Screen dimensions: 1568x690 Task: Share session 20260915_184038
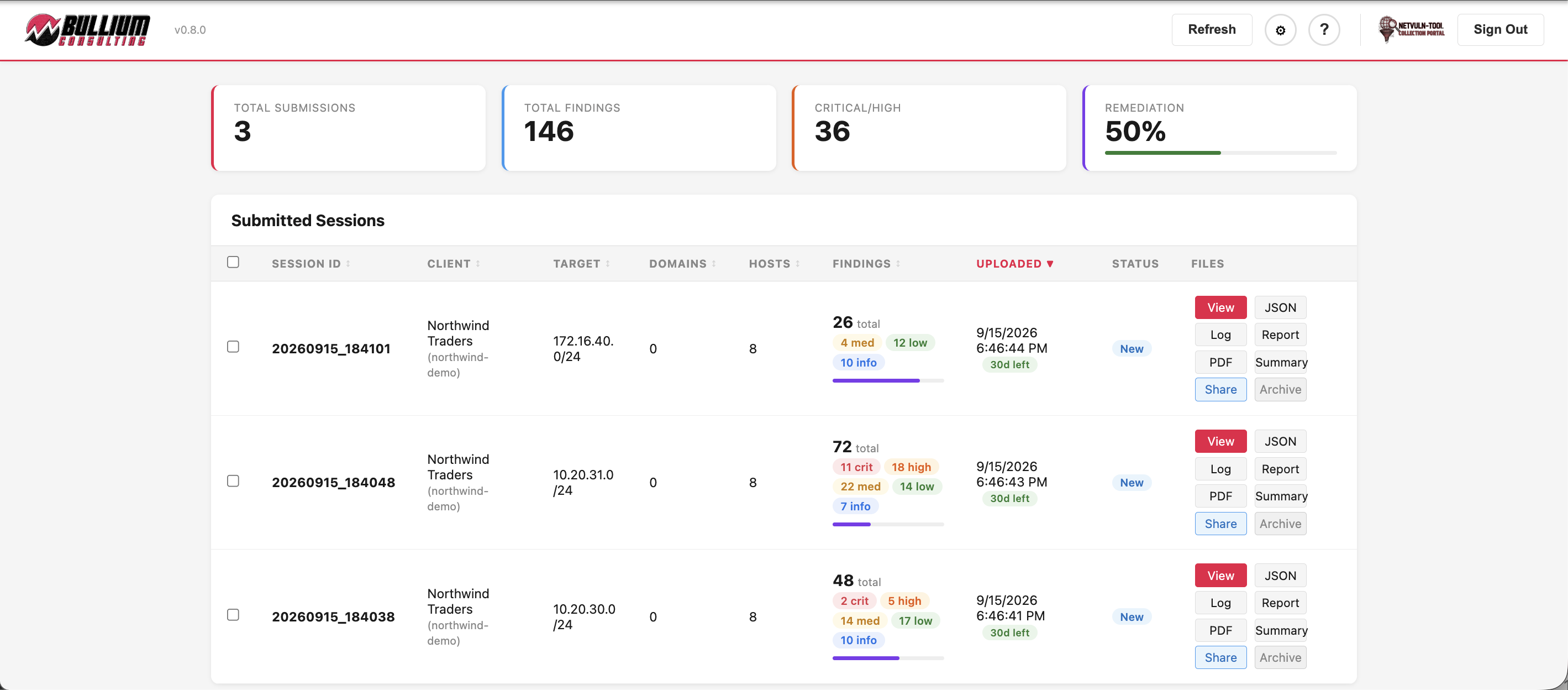coord(1220,658)
